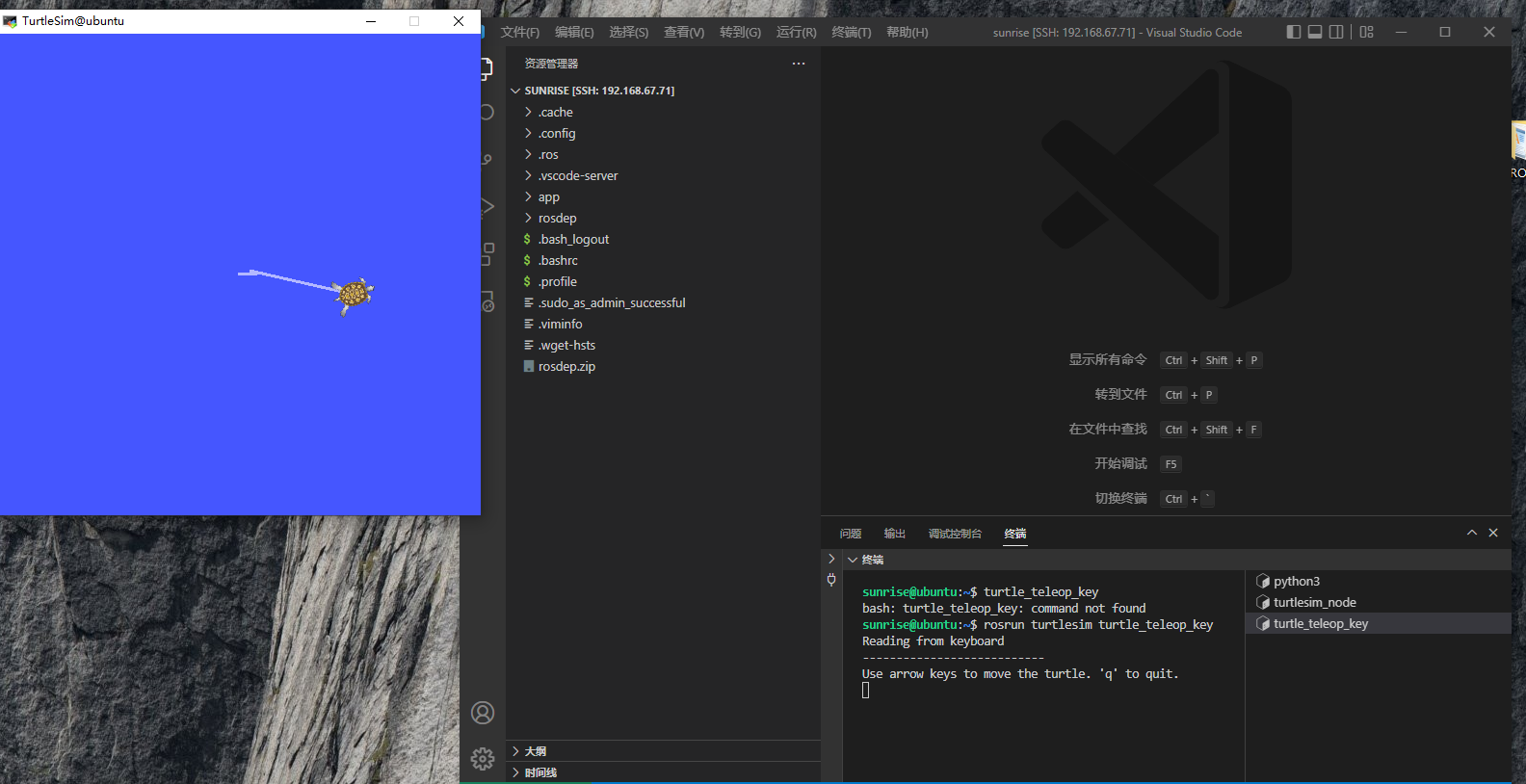Expand the .cache folder

click(x=528, y=112)
